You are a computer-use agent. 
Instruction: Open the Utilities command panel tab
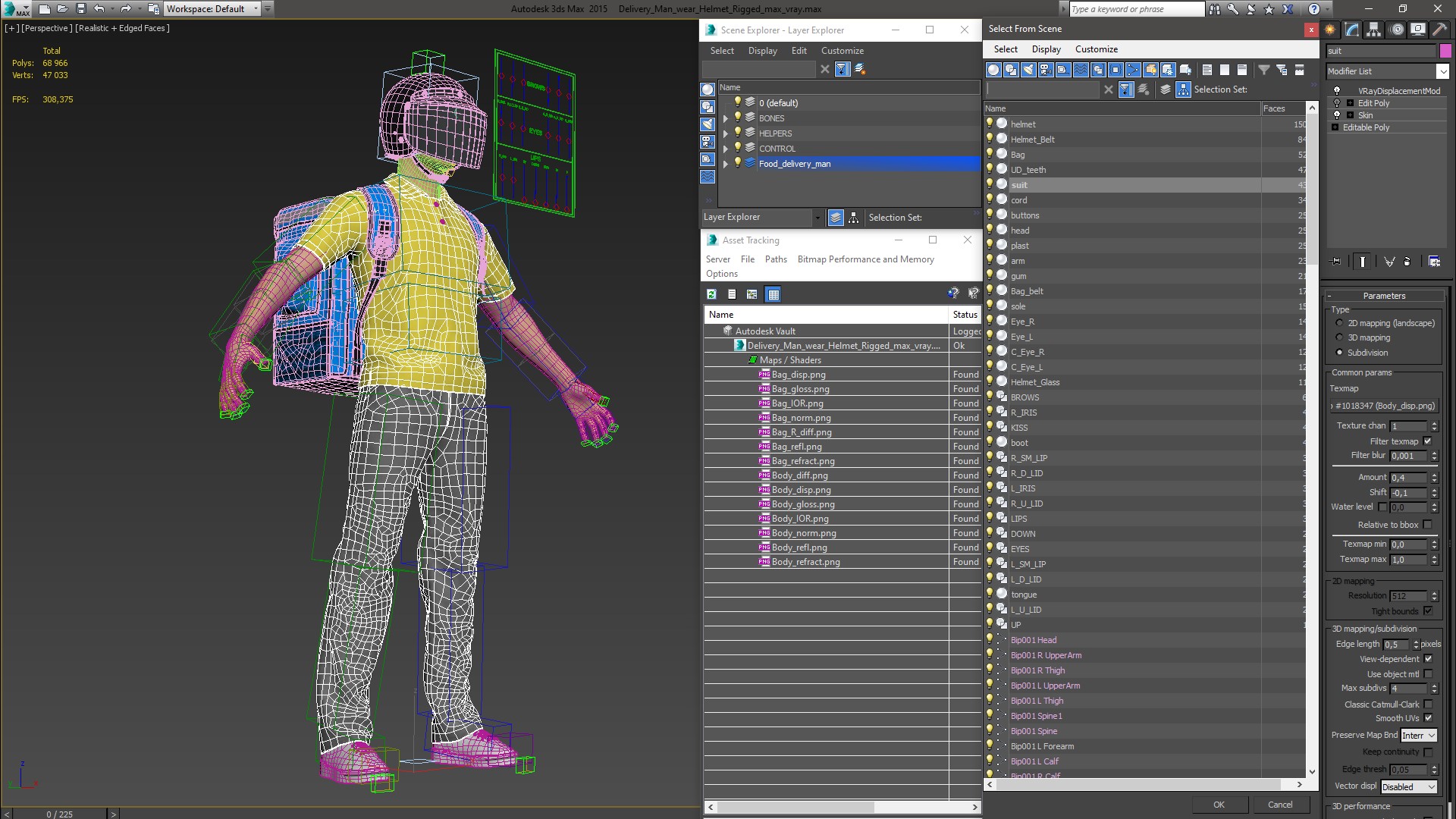pos(1440,30)
